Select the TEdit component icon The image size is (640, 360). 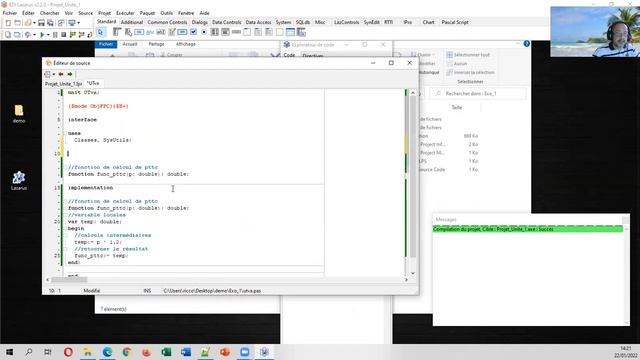point(161,32)
